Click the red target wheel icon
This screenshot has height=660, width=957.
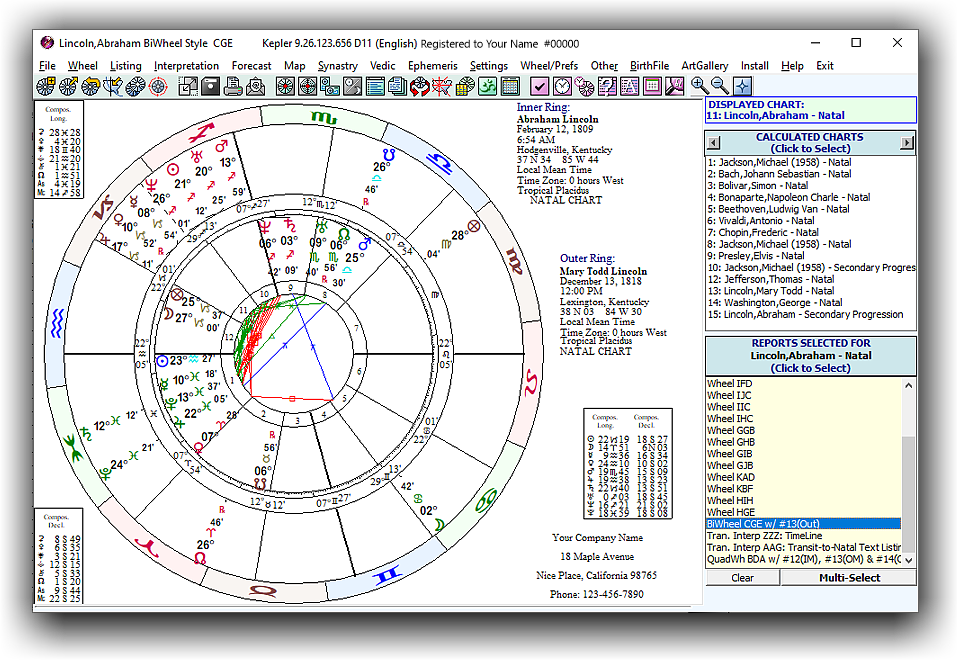pos(158,87)
